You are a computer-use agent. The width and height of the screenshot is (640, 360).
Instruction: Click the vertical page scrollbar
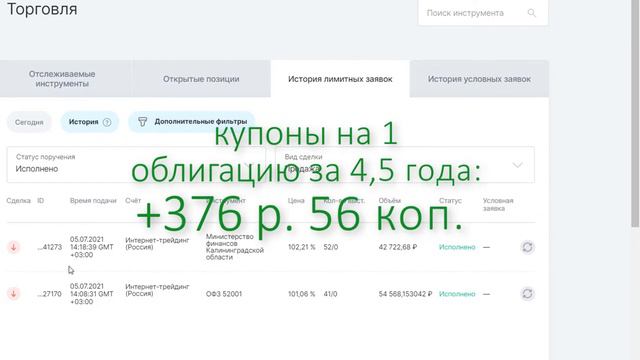point(635,114)
